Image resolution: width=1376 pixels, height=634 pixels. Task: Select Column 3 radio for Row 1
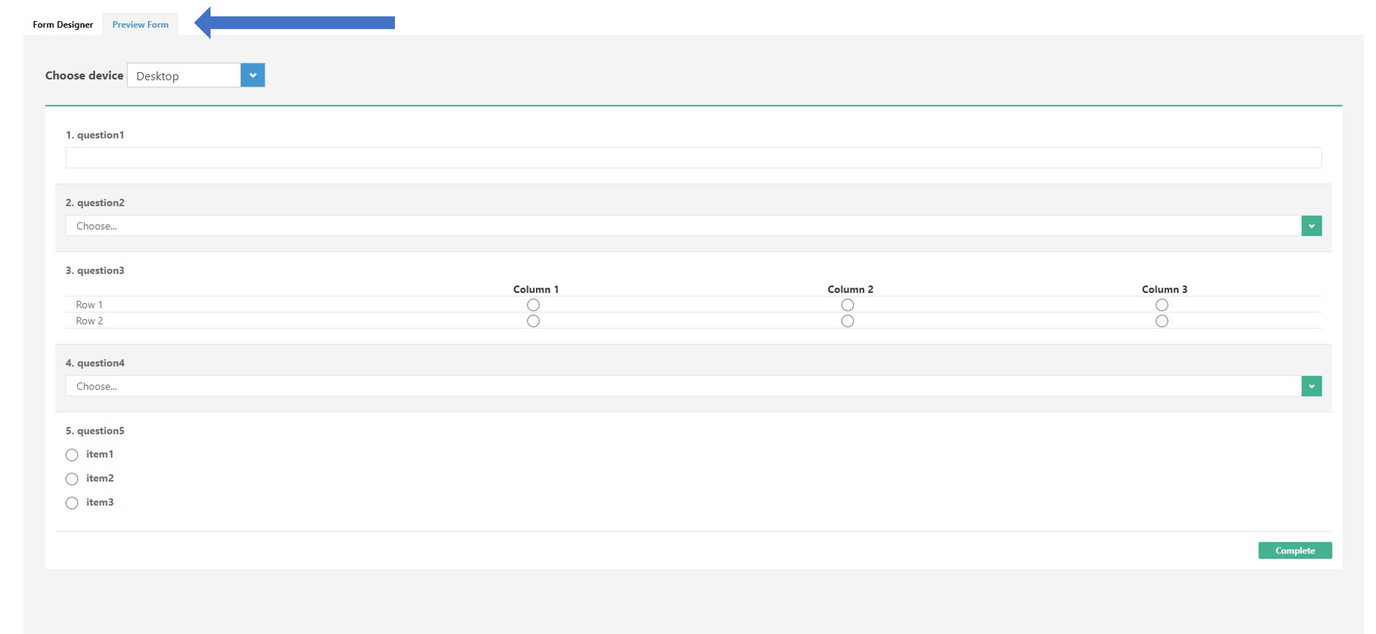pos(1161,304)
